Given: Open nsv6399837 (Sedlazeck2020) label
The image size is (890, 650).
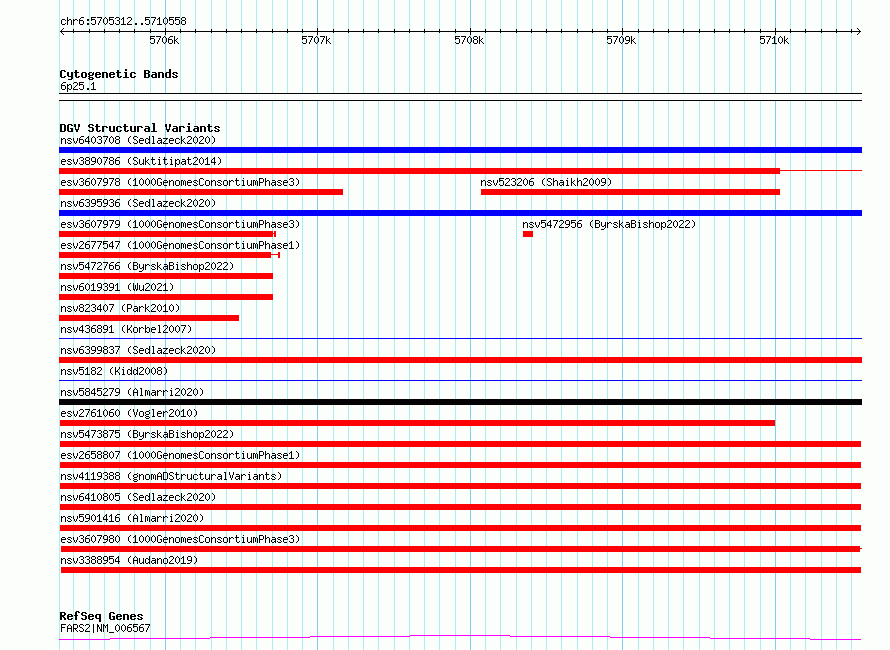Looking at the screenshot, I should 138,350.
